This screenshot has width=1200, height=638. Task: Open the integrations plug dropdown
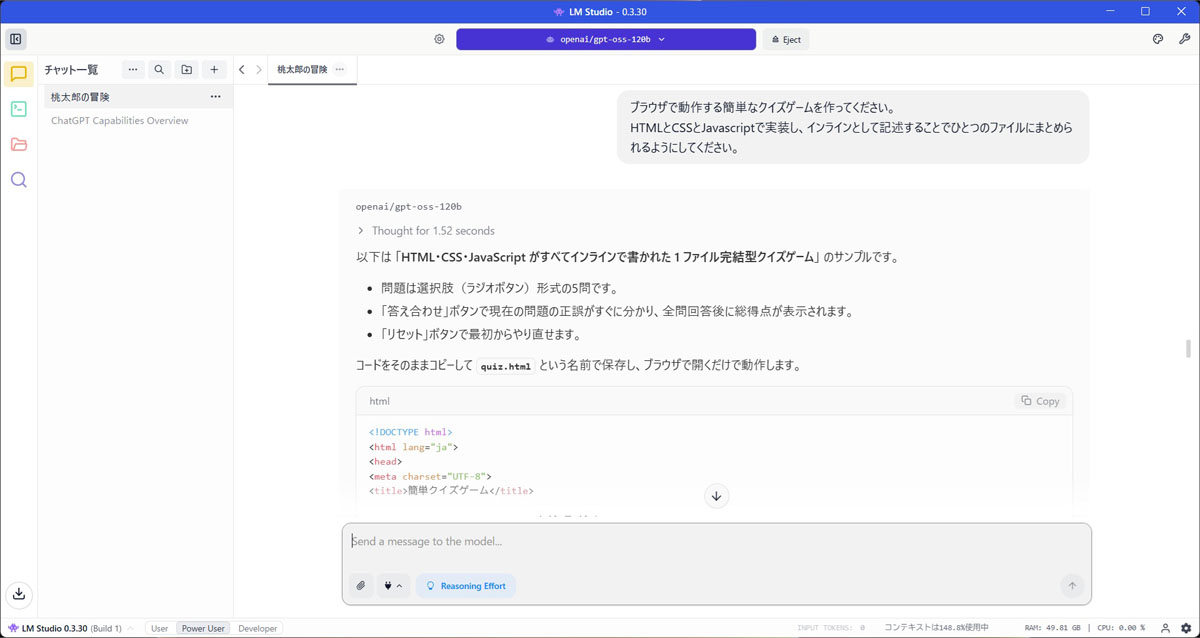393,586
